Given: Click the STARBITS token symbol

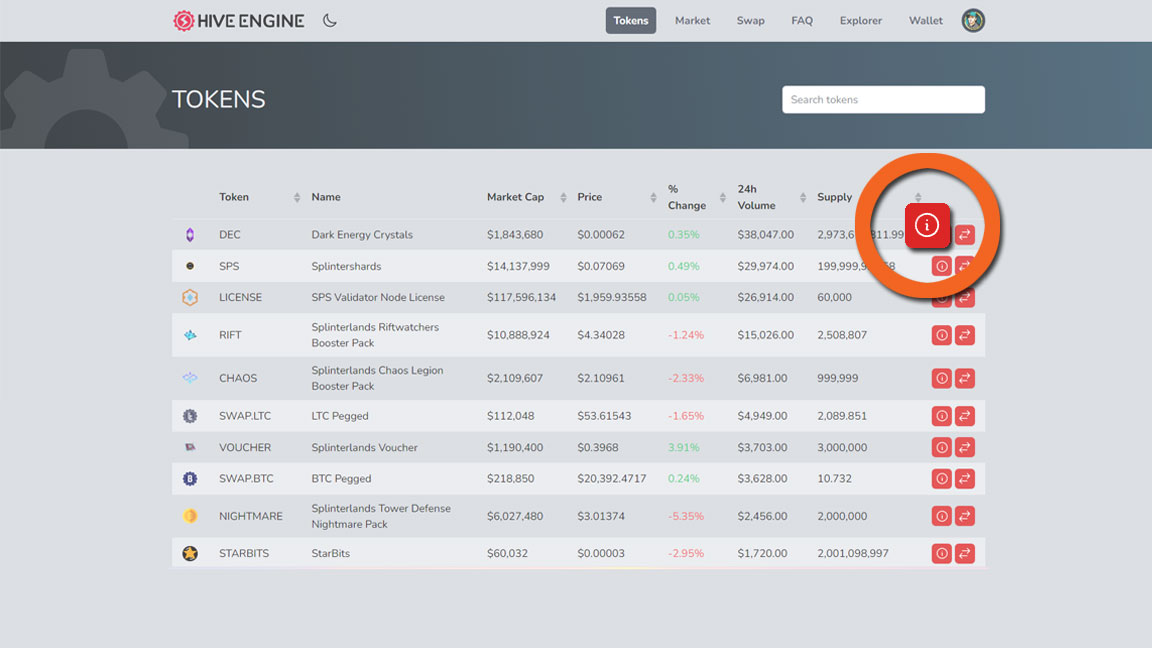Looking at the screenshot, I should 244,553.
